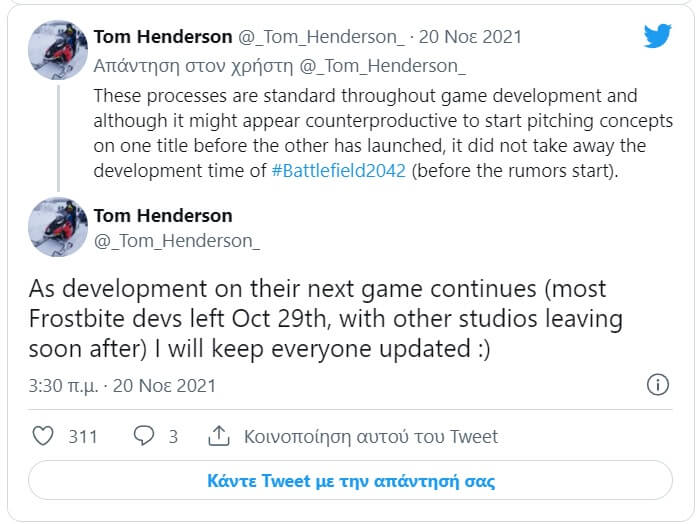Open the tweet info circle icon
The width and height of the screenshot is (697, 524).
[x=657, y=385]
